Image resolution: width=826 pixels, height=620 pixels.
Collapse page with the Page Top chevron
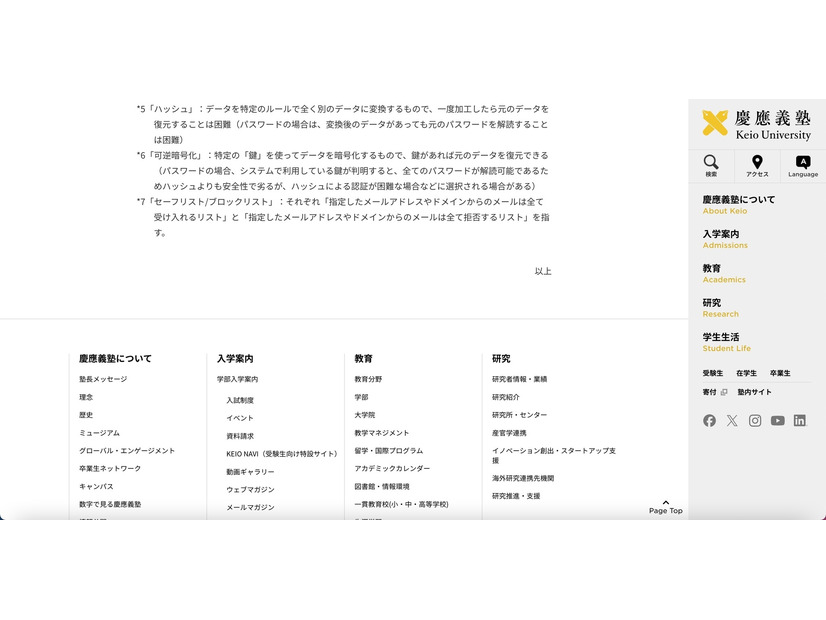point(665,505)
